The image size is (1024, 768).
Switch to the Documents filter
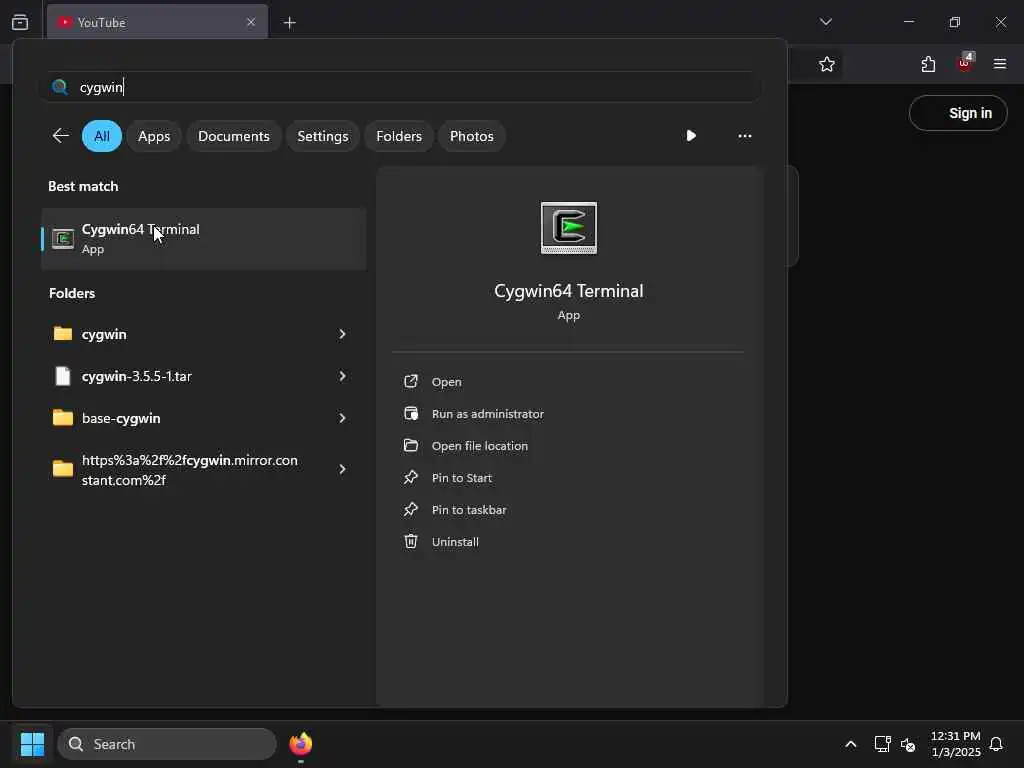234,136
